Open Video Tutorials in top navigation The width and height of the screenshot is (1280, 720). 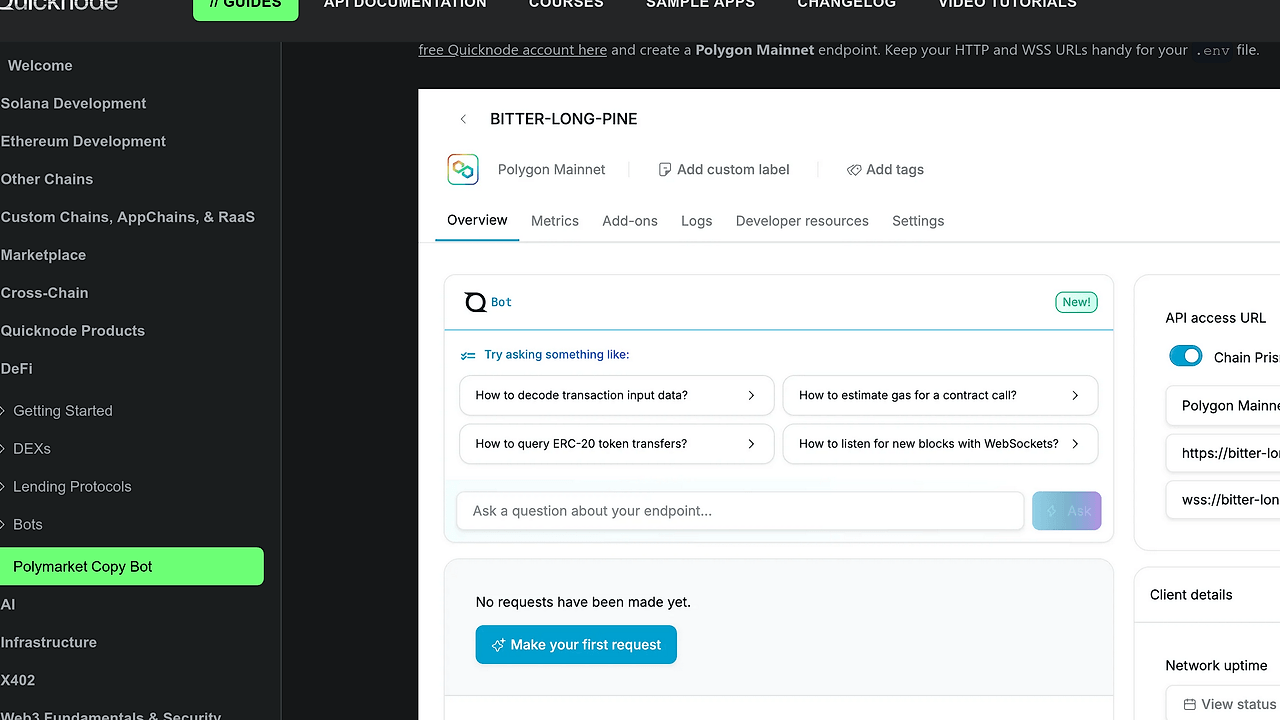[1007, 5]
